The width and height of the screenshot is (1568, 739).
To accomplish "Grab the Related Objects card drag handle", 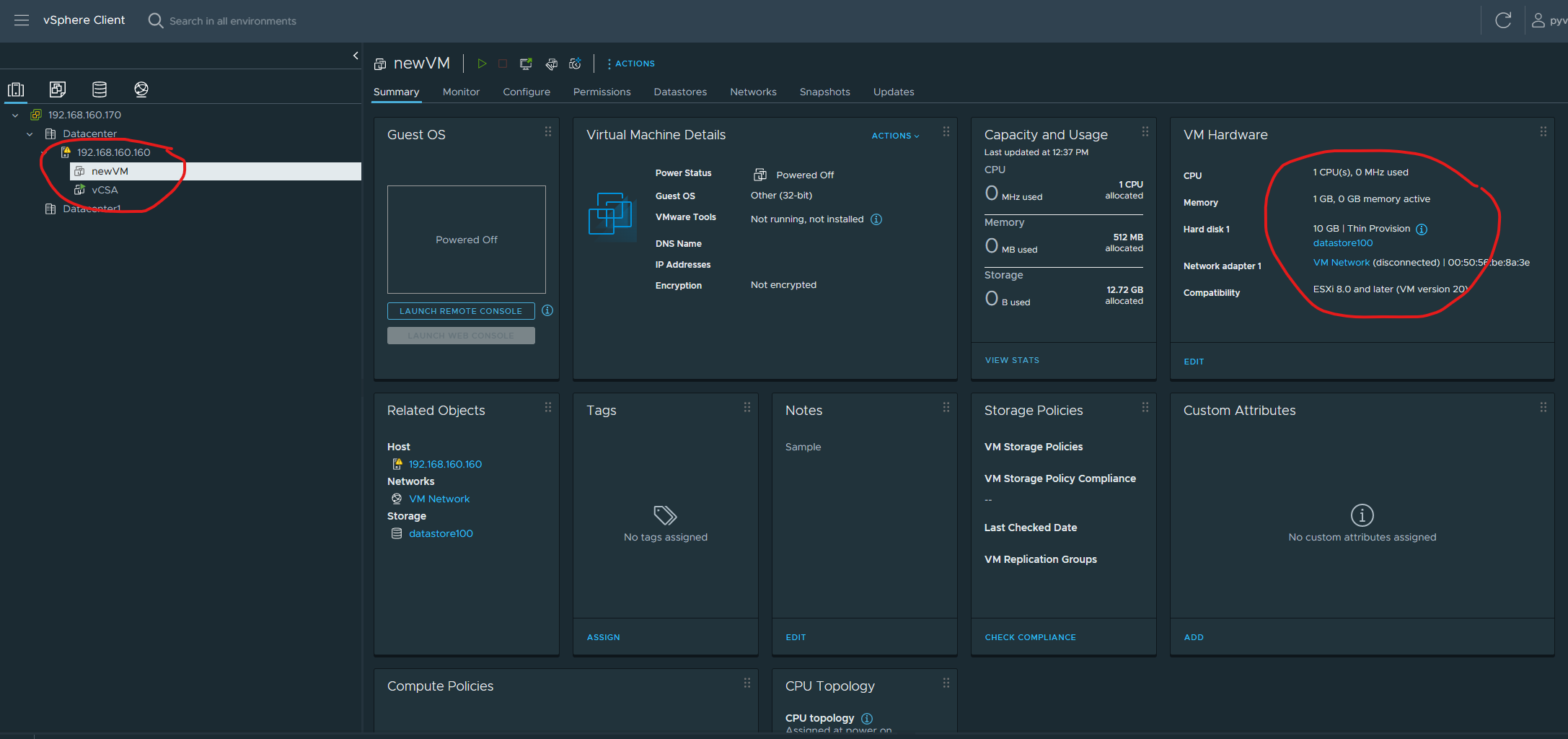I will [x=548, y=407].
